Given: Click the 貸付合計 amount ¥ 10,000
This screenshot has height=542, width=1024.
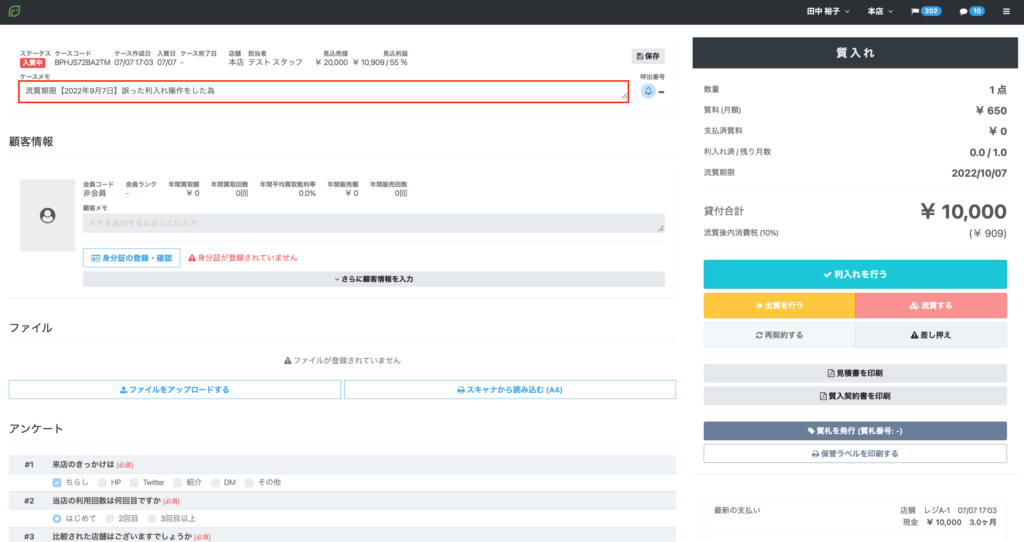Looking at the screenshot, I should click(963, 212).
